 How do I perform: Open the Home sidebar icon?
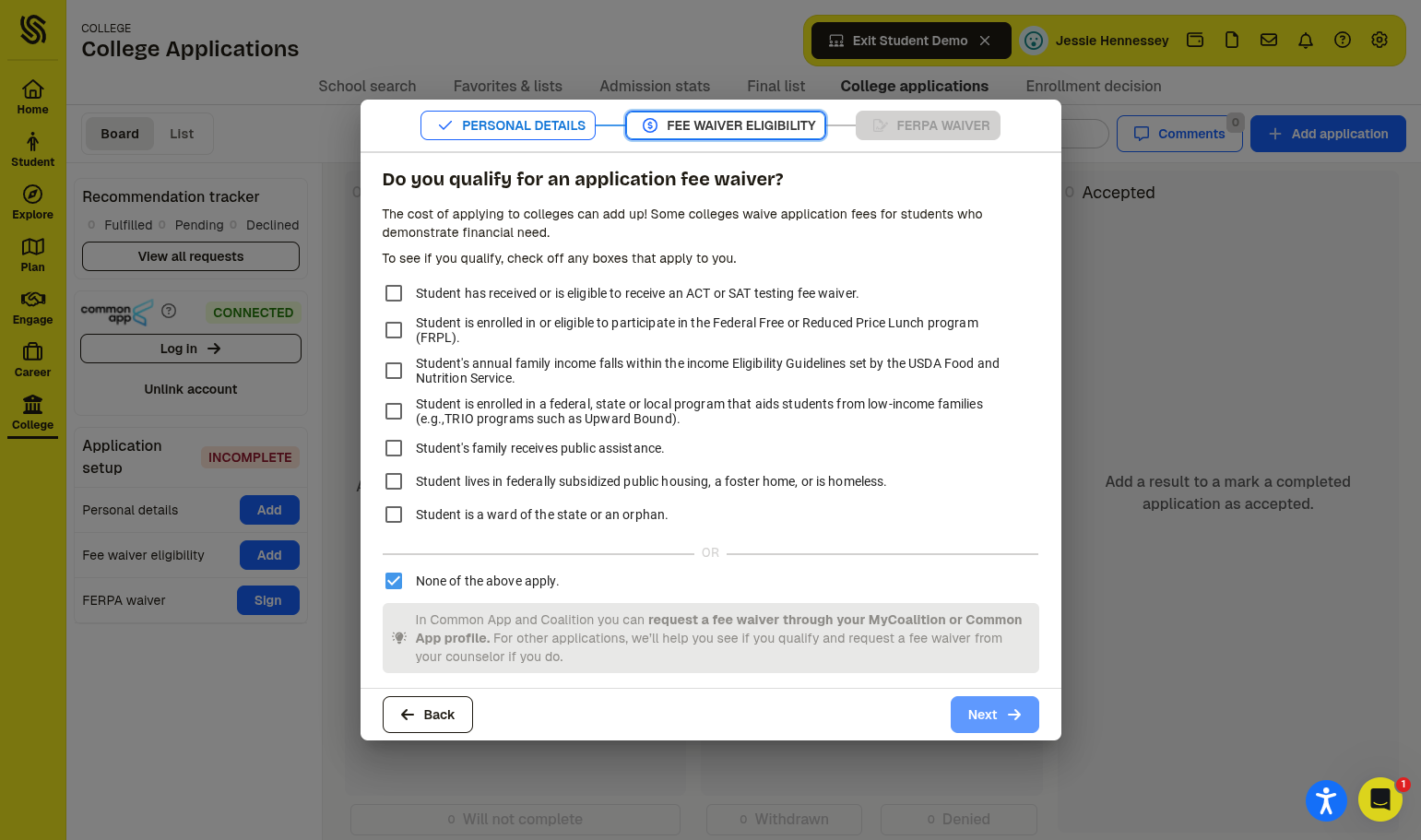(x=32, y=89)
